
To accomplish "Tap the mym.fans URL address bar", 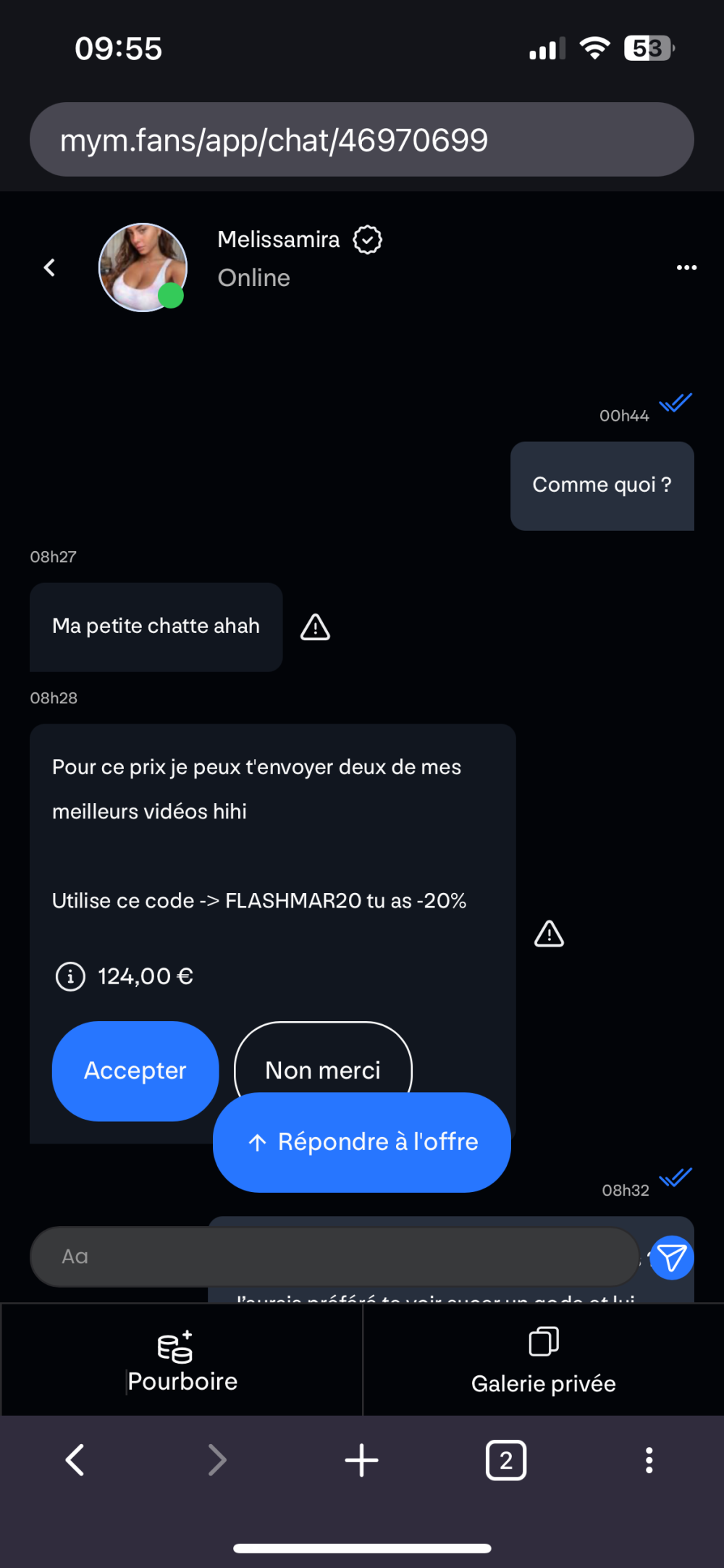I will point(362,139).
